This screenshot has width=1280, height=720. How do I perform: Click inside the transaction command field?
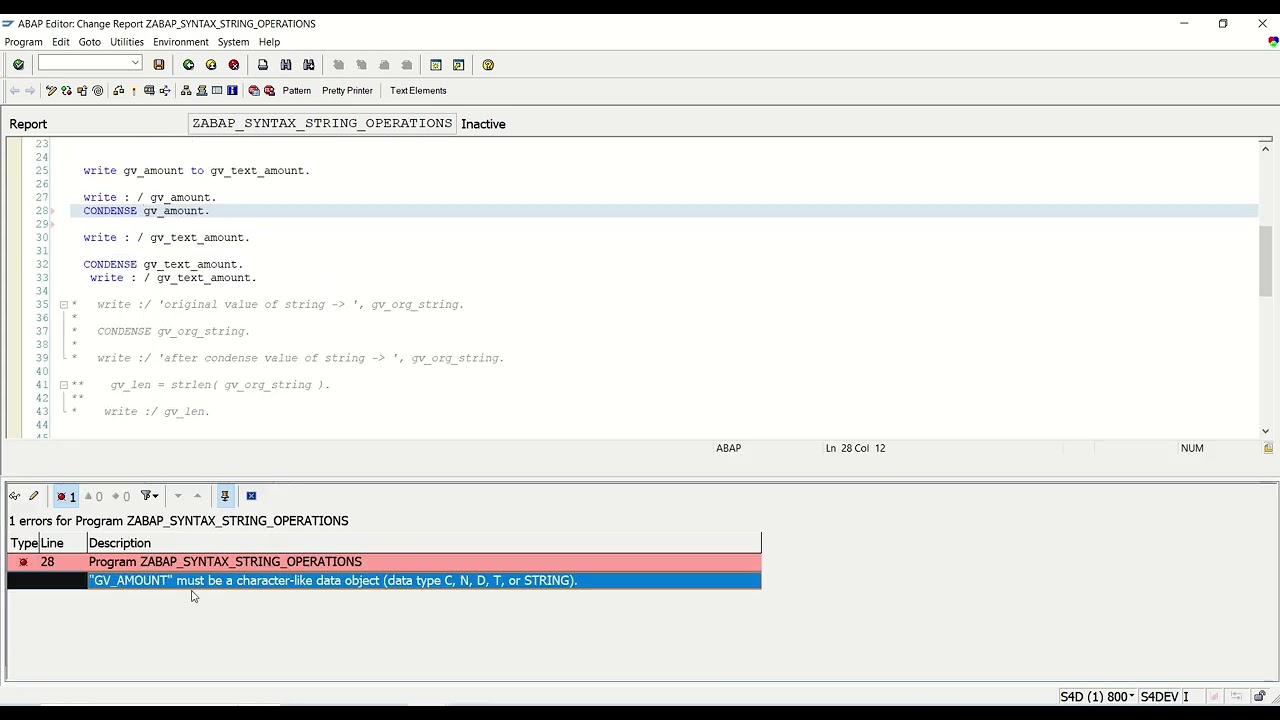(x=84, y=64)
